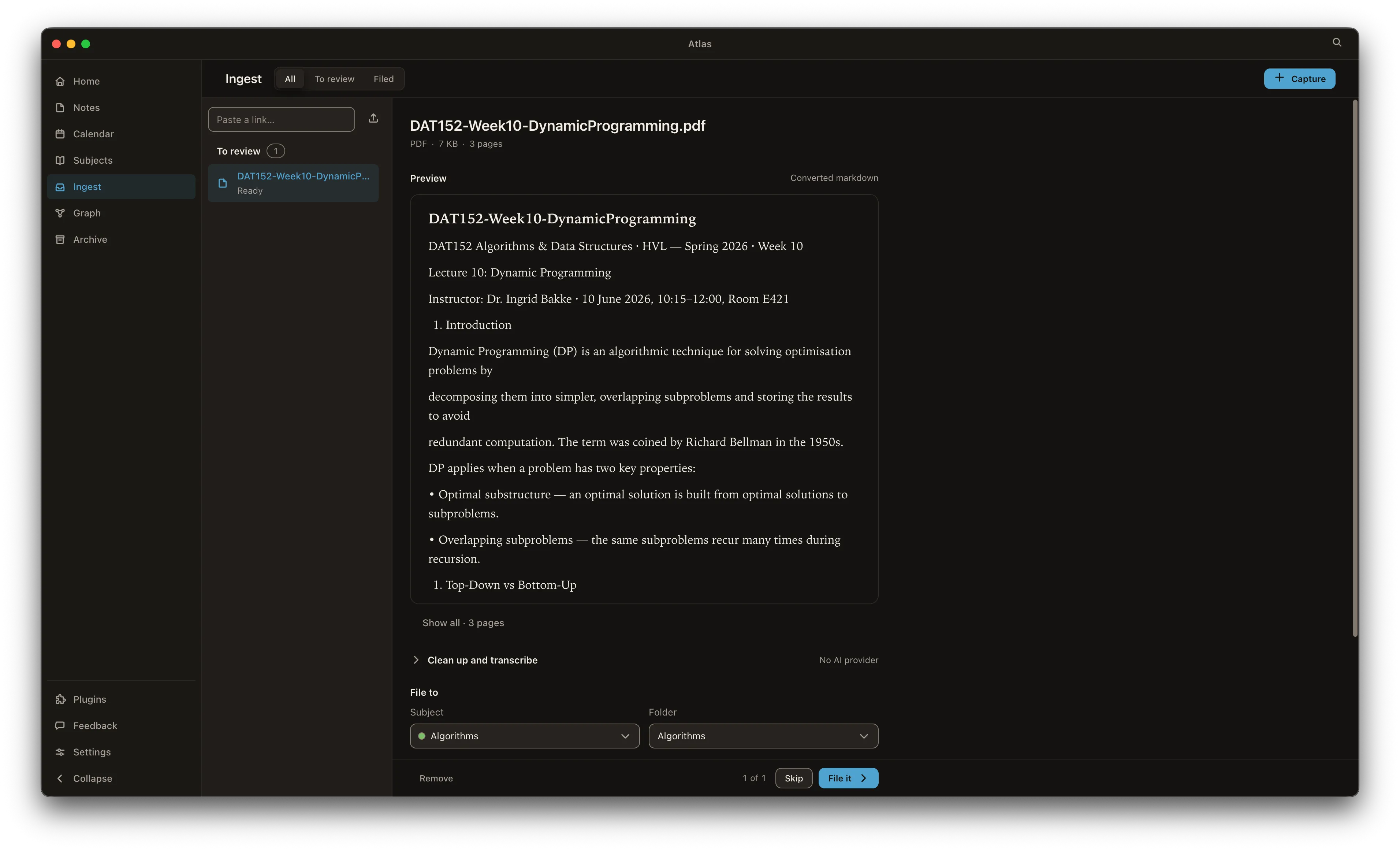The width and height of the screenshot is (1400, 851).
Task: Click in the Paste a link field
Action: tap(281, 119)
